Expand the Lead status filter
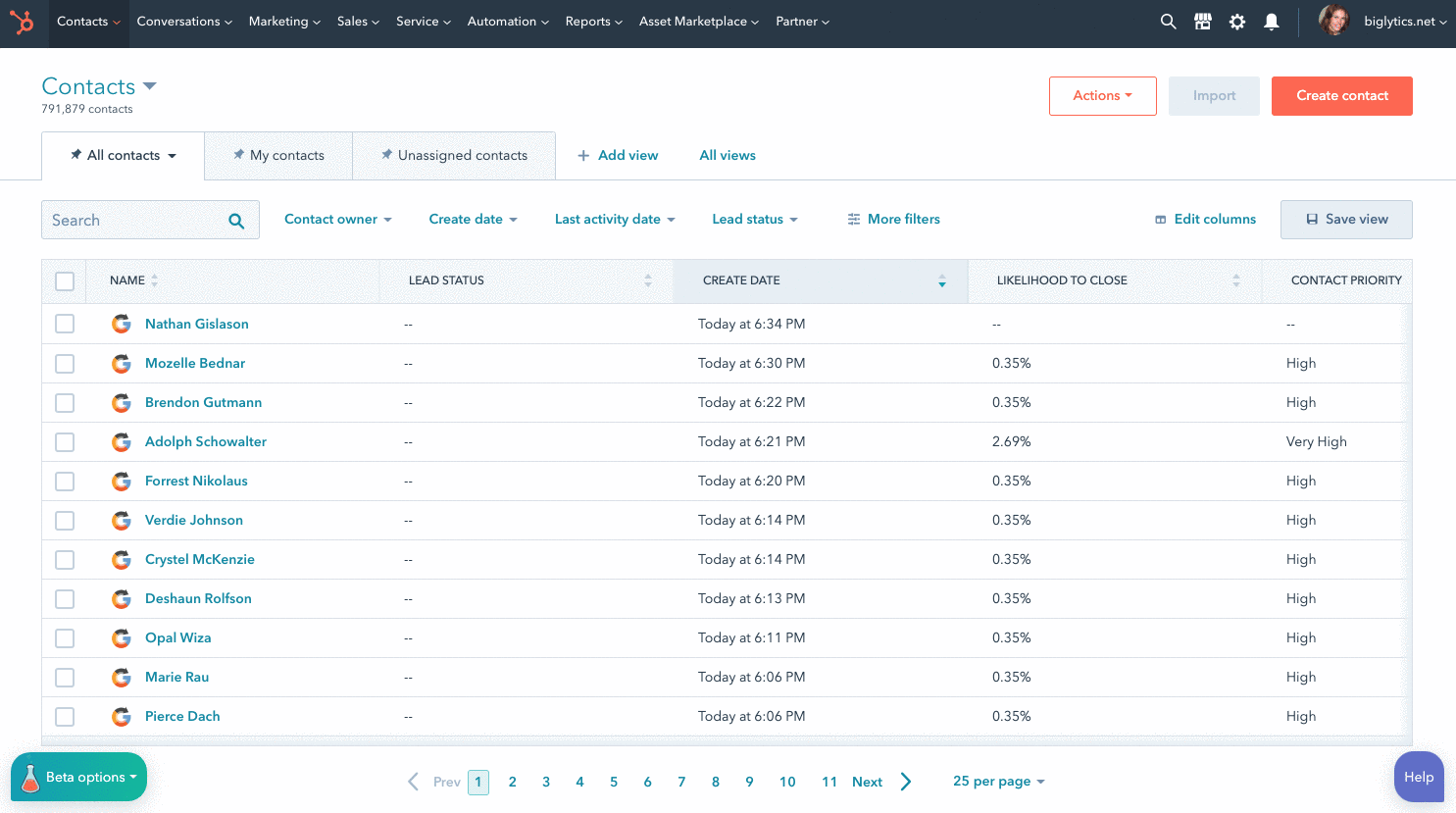Screen dimensions: 1456x813 (x=755, y=219)
